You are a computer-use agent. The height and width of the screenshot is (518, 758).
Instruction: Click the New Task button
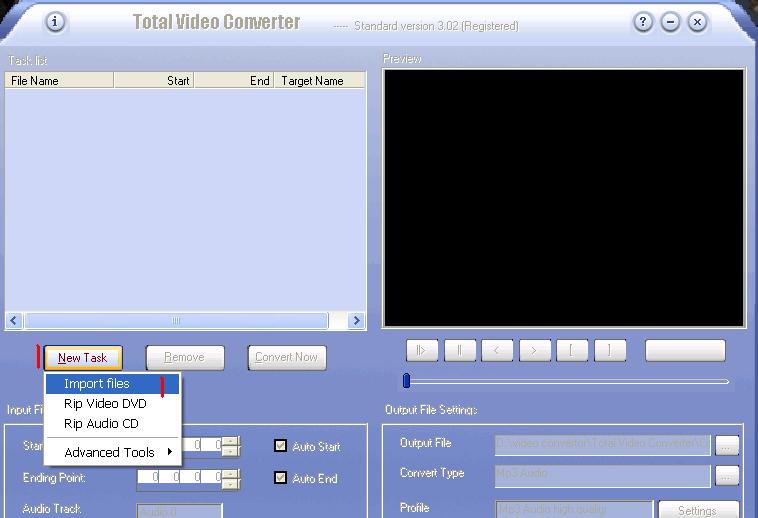pyautogui.click(x=83, y=358)
